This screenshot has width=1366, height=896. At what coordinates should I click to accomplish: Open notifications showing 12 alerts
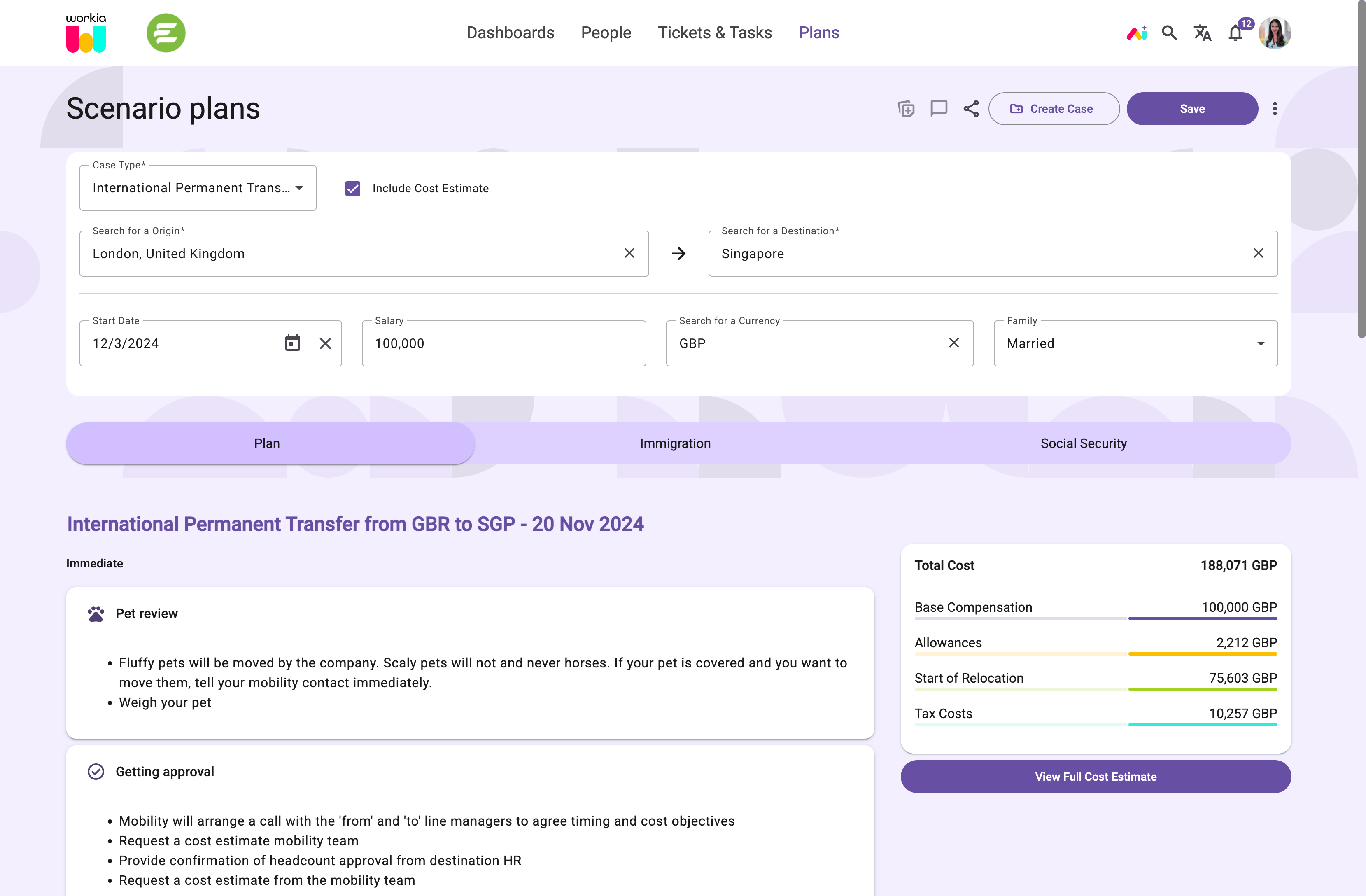[x=1235, y=33]
